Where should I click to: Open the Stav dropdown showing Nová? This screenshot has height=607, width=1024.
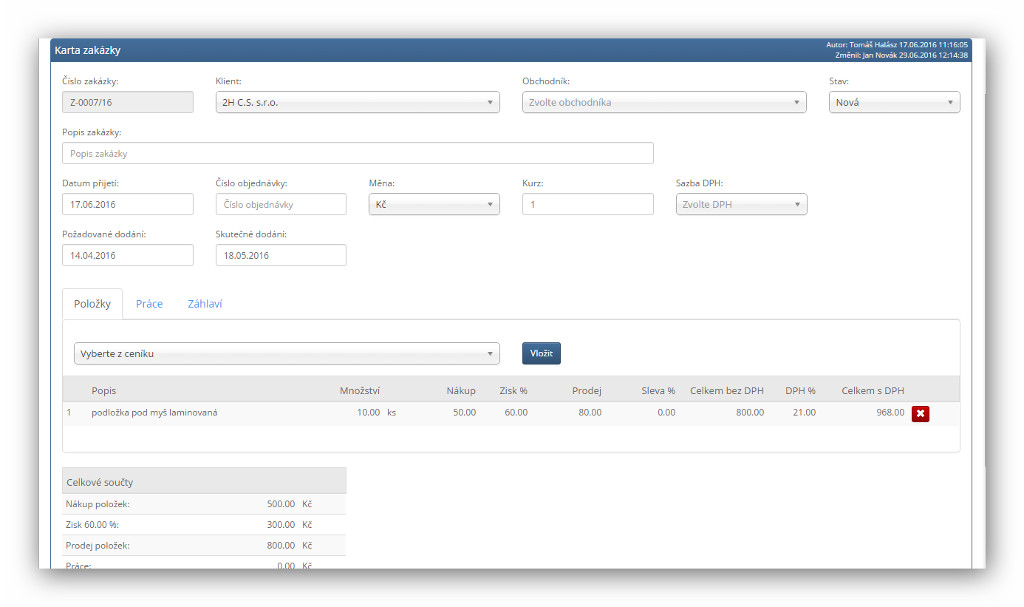[894, 102]
